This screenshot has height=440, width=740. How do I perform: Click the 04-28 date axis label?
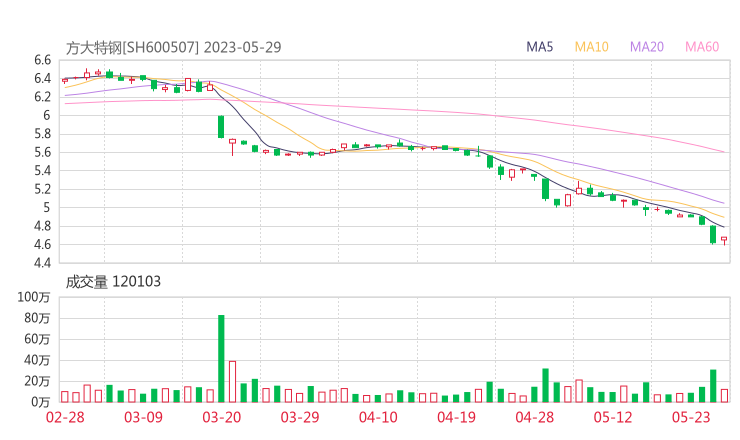pyautogui.click(x=535, y=417)
